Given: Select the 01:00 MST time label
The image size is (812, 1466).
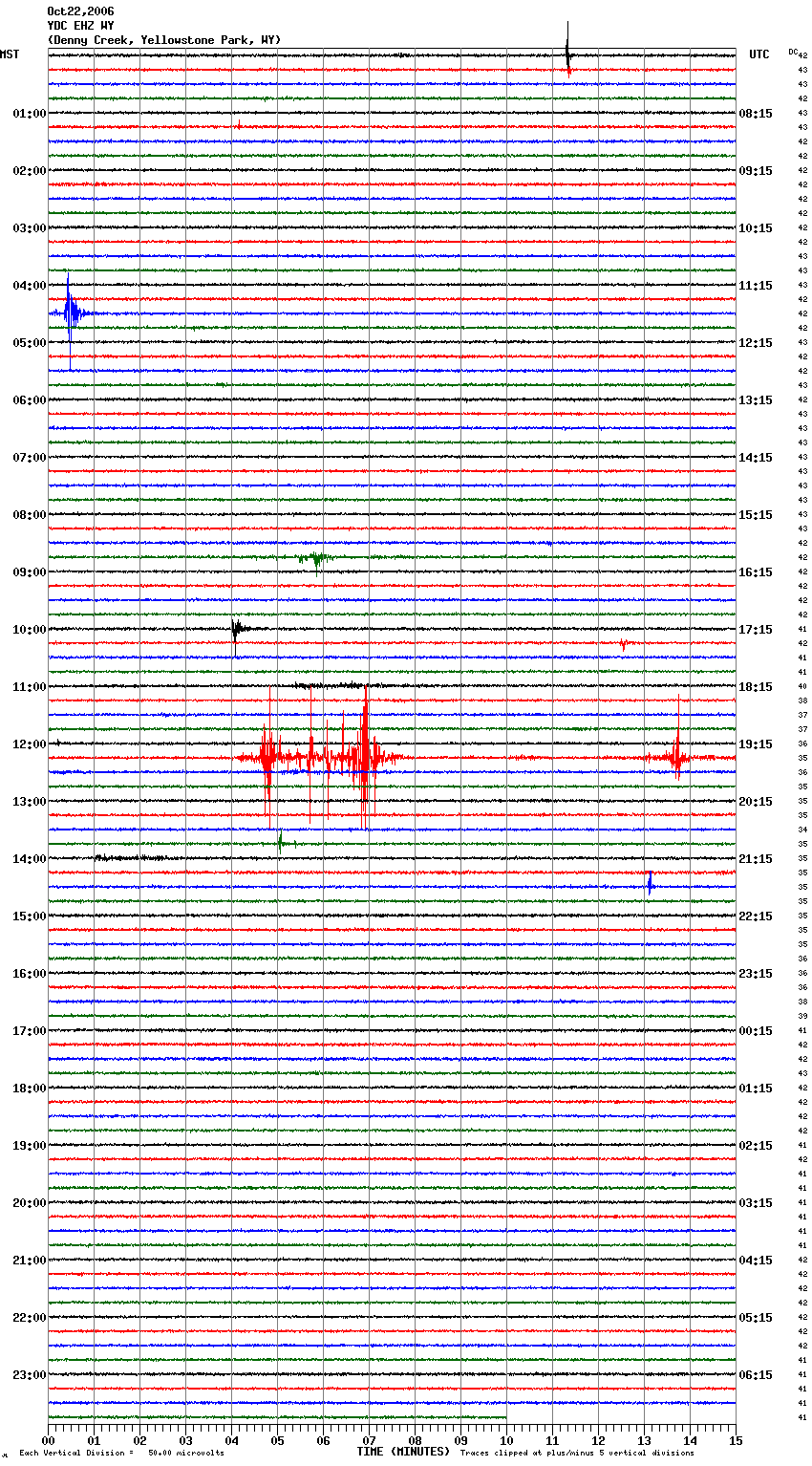Looking at the screenshot, I should point(30,114).
